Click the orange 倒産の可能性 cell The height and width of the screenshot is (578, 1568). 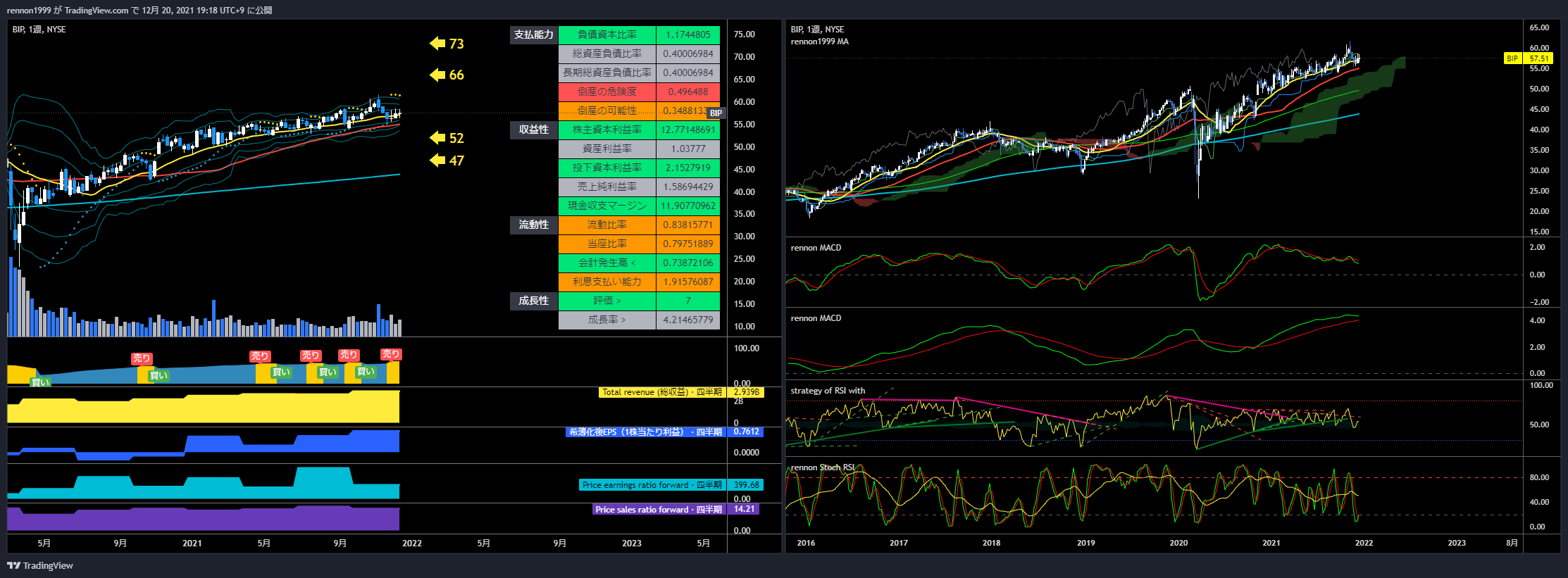(x=607, y=111)
